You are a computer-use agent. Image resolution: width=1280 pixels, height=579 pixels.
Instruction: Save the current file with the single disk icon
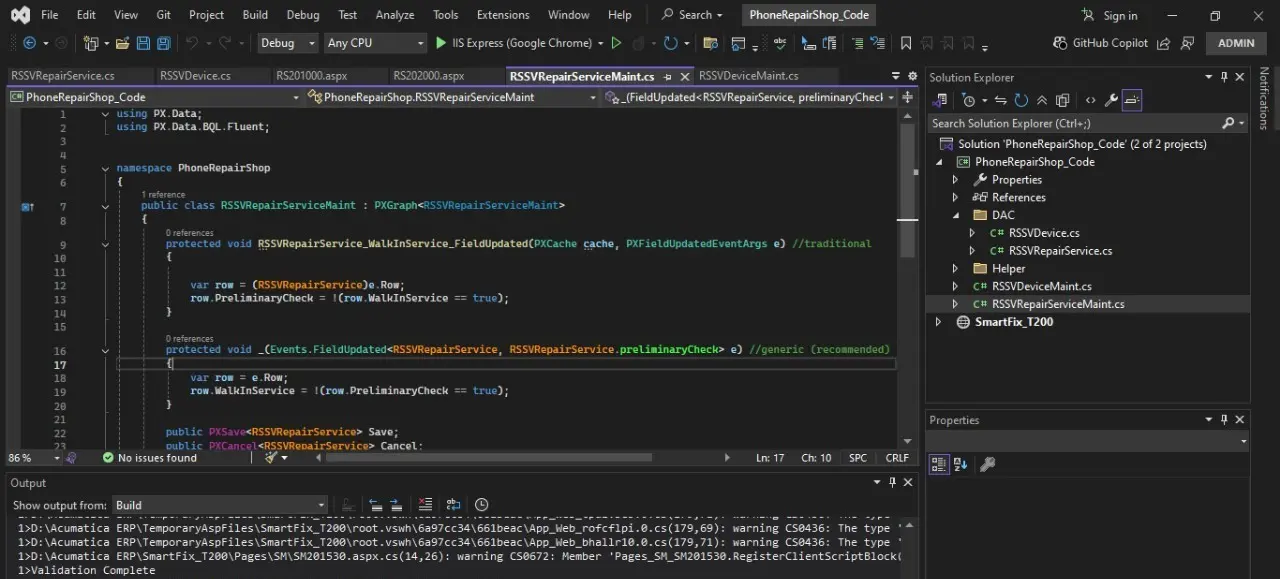click(142, 43)
